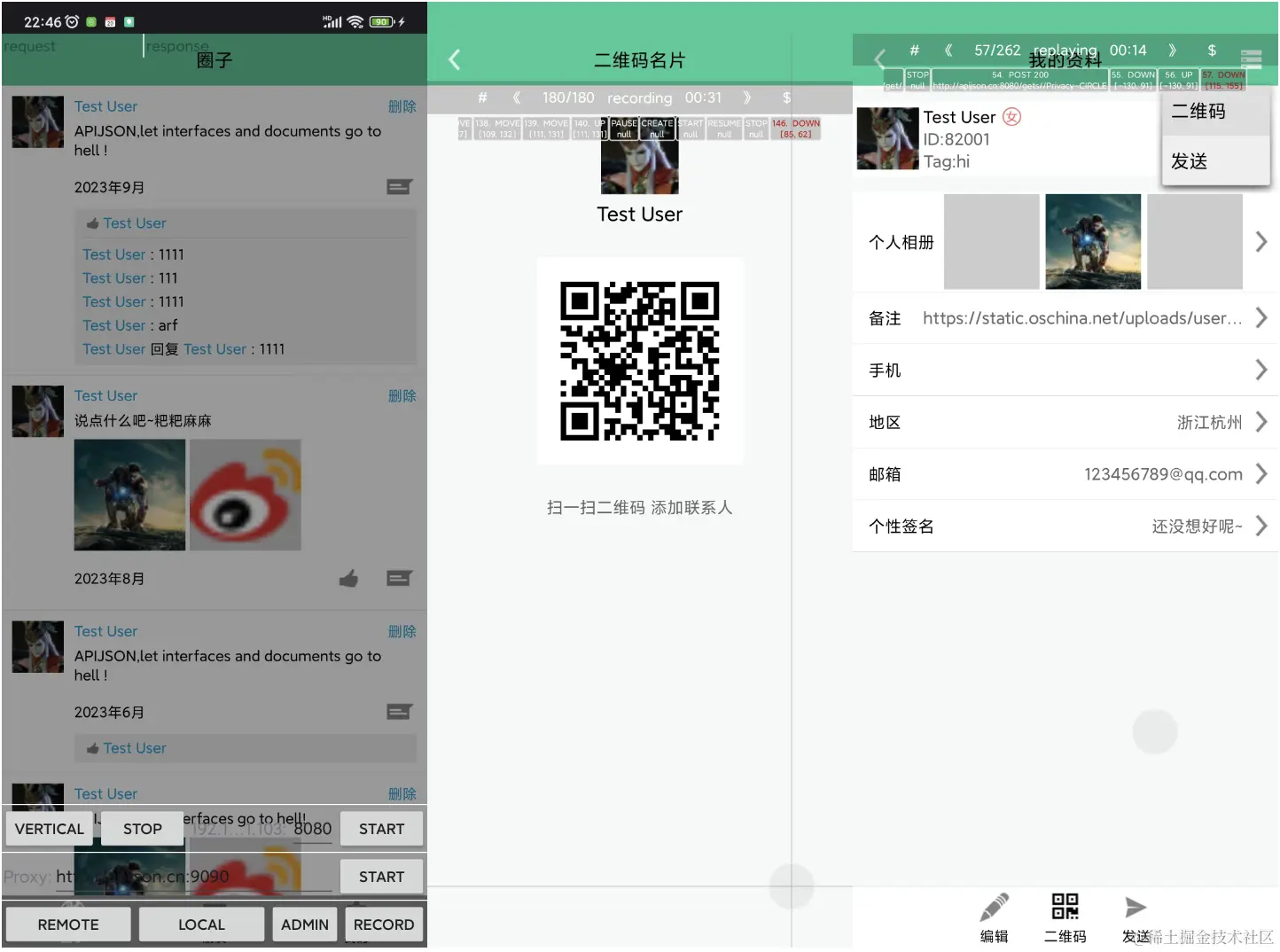Step back with 《 on replaying bar

pos(948,51)
